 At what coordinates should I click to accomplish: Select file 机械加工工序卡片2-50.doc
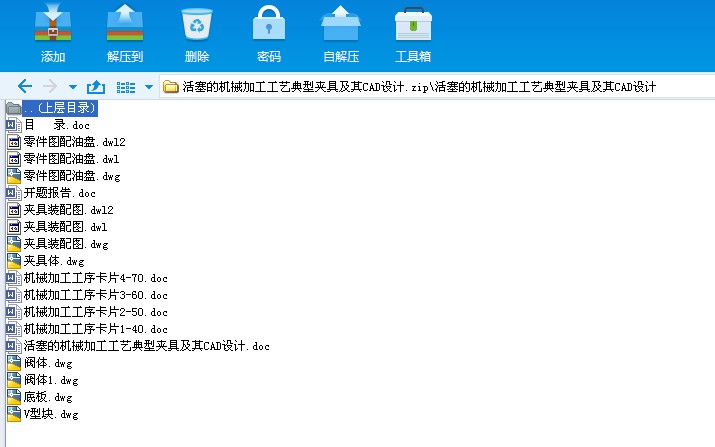(96, 312)
